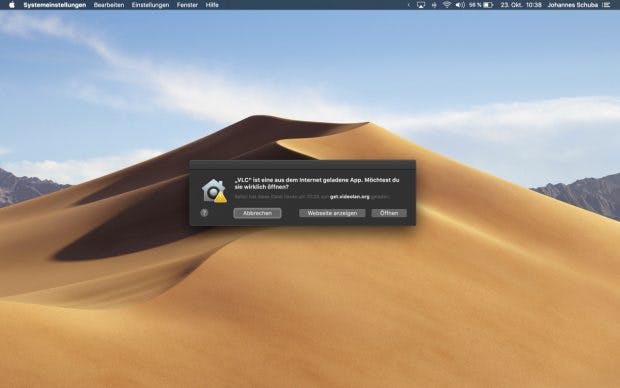Open the volume control in menu bar

460,5
